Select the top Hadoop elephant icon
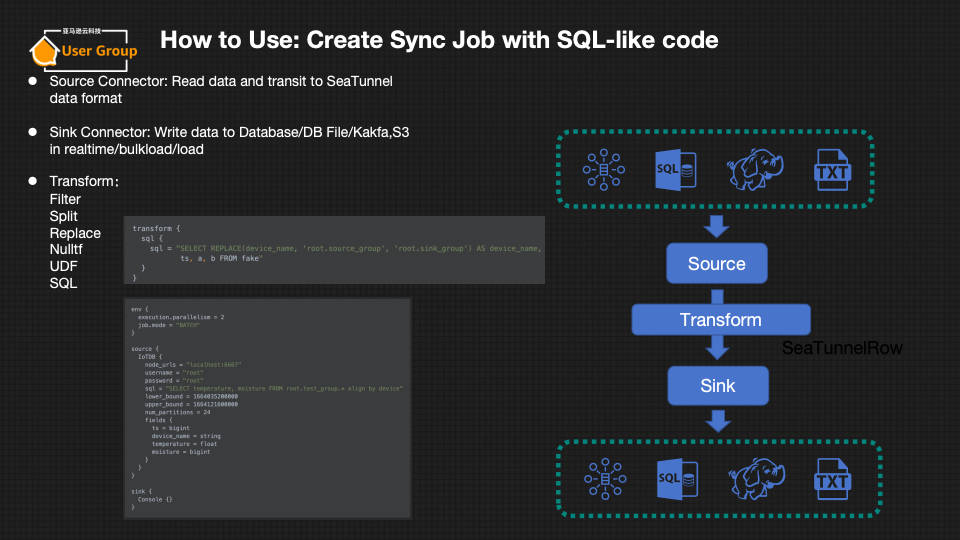Screen dimensions: 960x540 (755, 170)
